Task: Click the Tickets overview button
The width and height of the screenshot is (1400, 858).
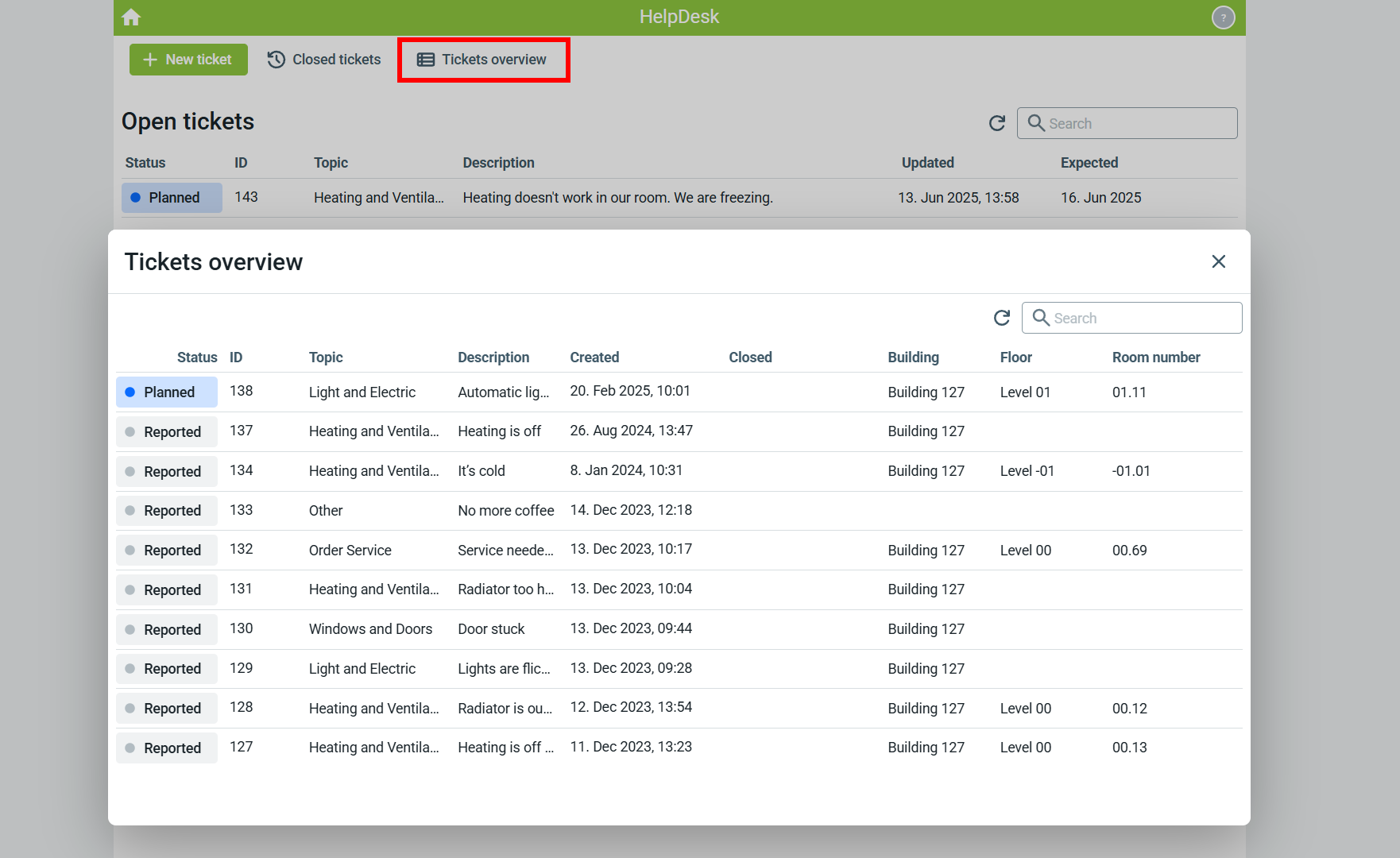Action: pyautogui.click(x=483, y=60)
